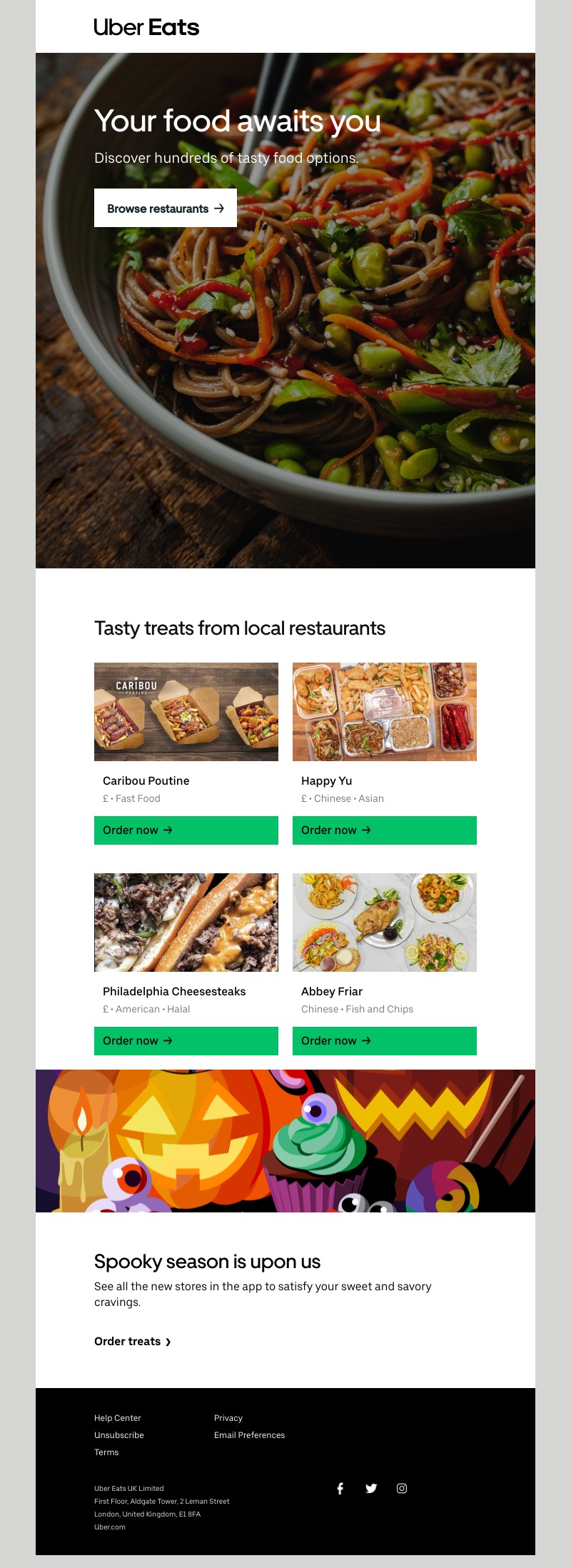Open the Facebook icon in footer
This screenshot has height=1568, width=571.
coord(340,1488)
